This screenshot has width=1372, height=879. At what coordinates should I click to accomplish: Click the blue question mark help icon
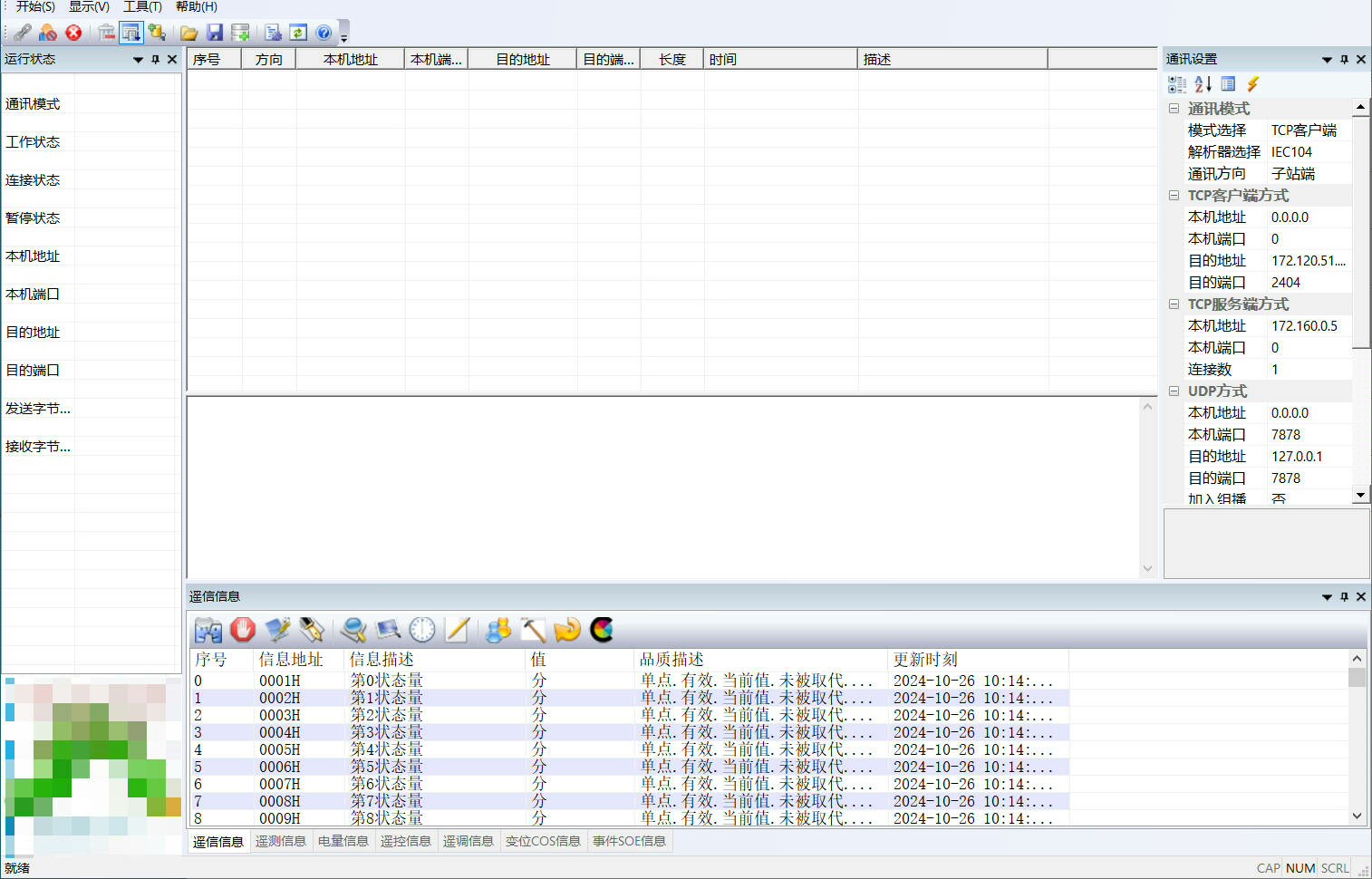324,33
